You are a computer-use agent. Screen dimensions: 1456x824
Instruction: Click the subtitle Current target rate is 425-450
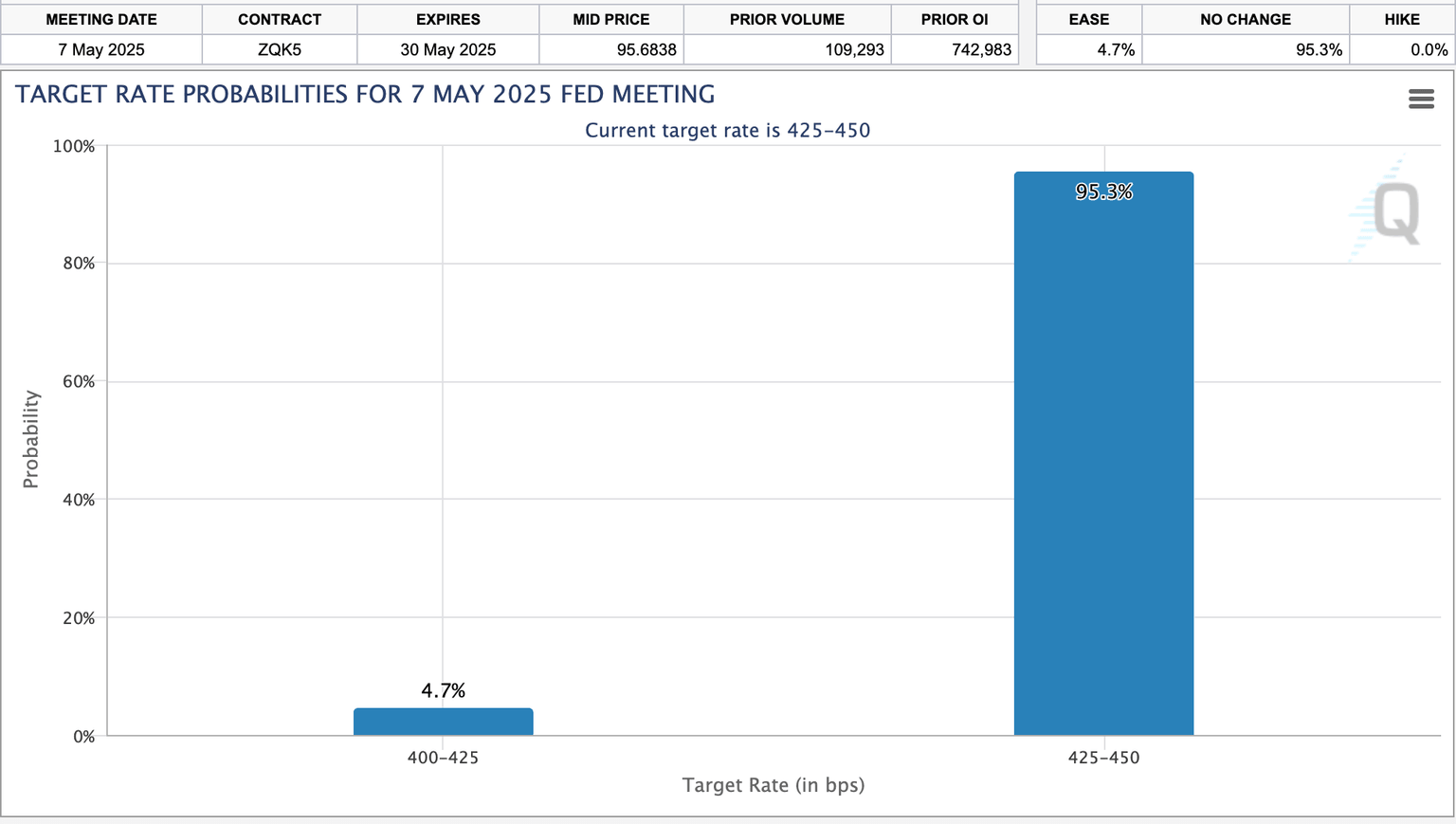click(727, 130)
